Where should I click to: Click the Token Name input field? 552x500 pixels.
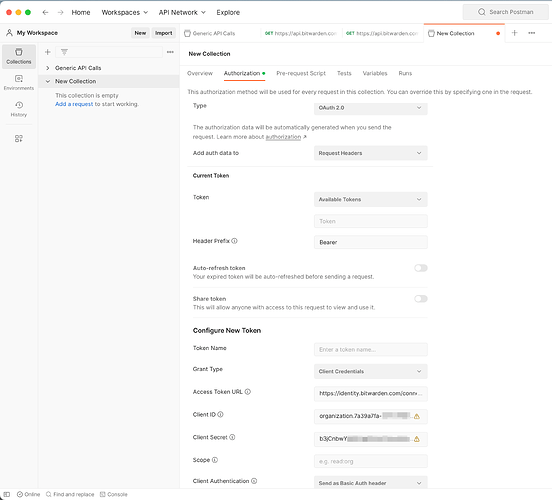click(371, 350)
